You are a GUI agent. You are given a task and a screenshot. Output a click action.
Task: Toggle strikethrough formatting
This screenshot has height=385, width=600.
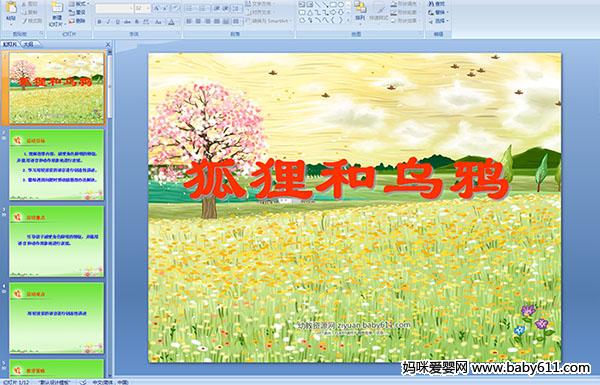pyautogui.click(x=127, y=22)
